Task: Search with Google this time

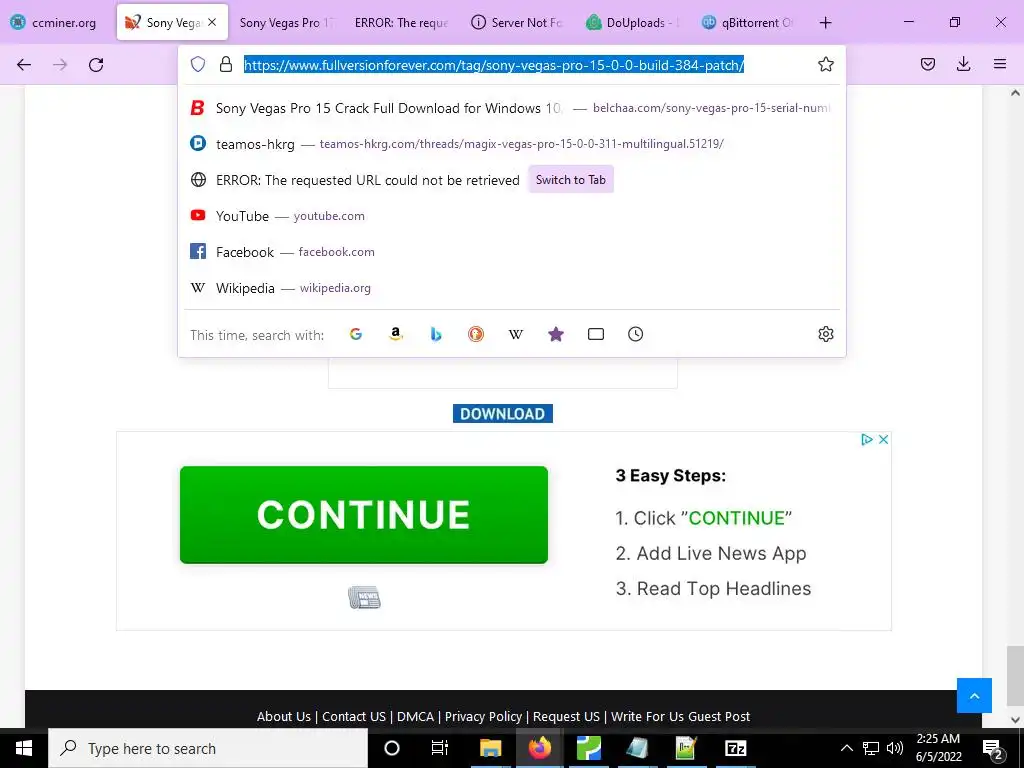Action: click(x=356, y=334)
